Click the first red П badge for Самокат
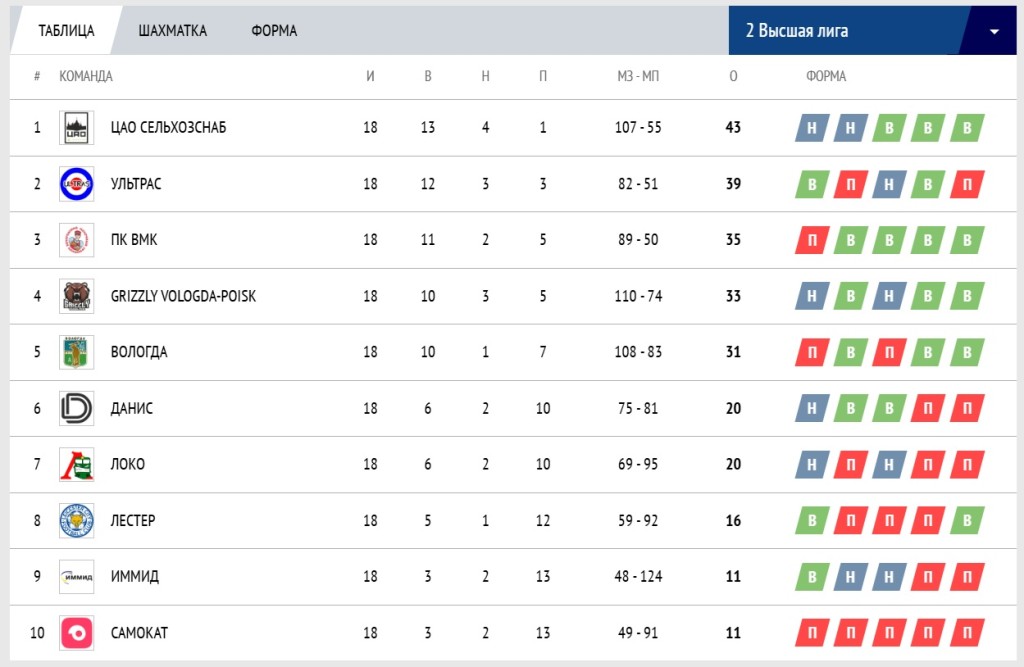This screenshot has height=667, width=1024. 812,632
